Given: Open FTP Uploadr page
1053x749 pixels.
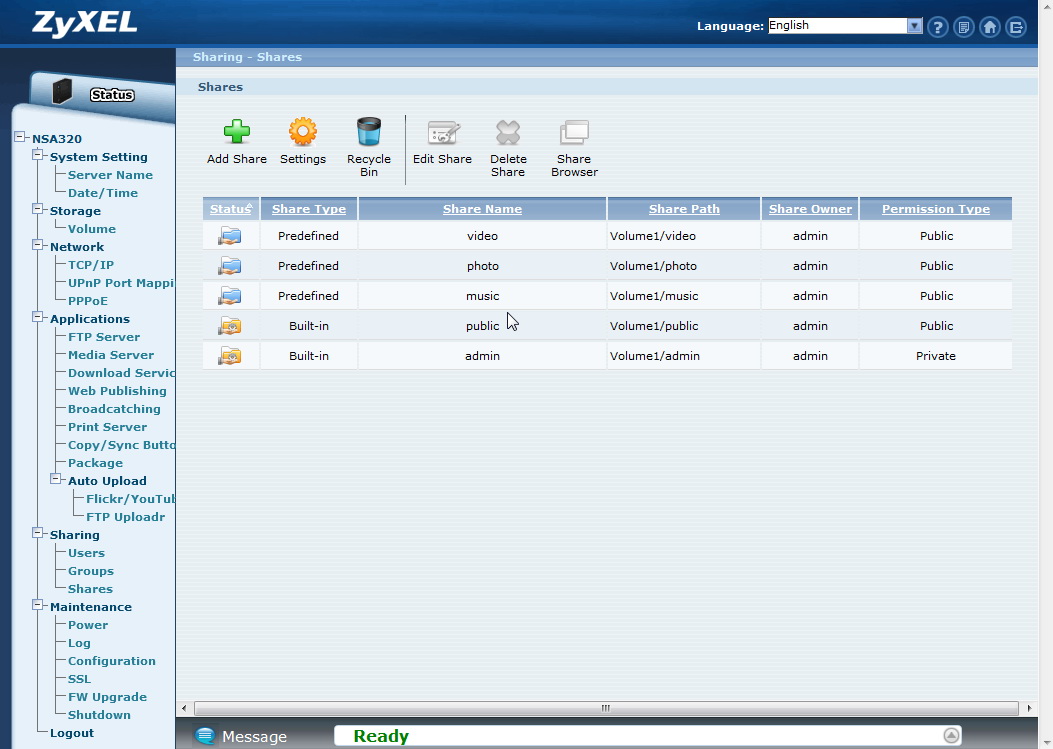Looking at the screenshot, I should pyautogui.click(x=126, y=517).
